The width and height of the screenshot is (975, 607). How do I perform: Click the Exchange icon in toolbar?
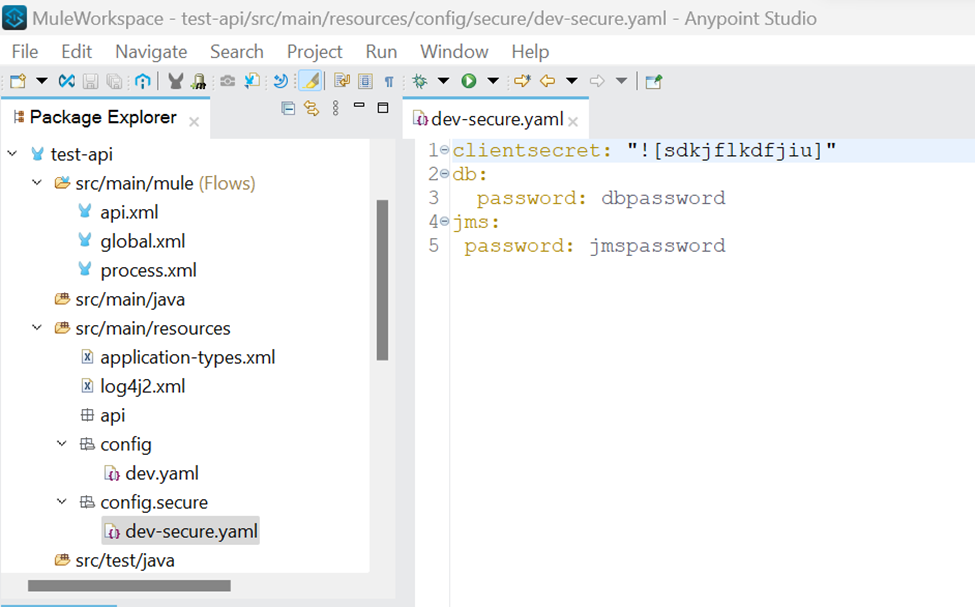66,81
